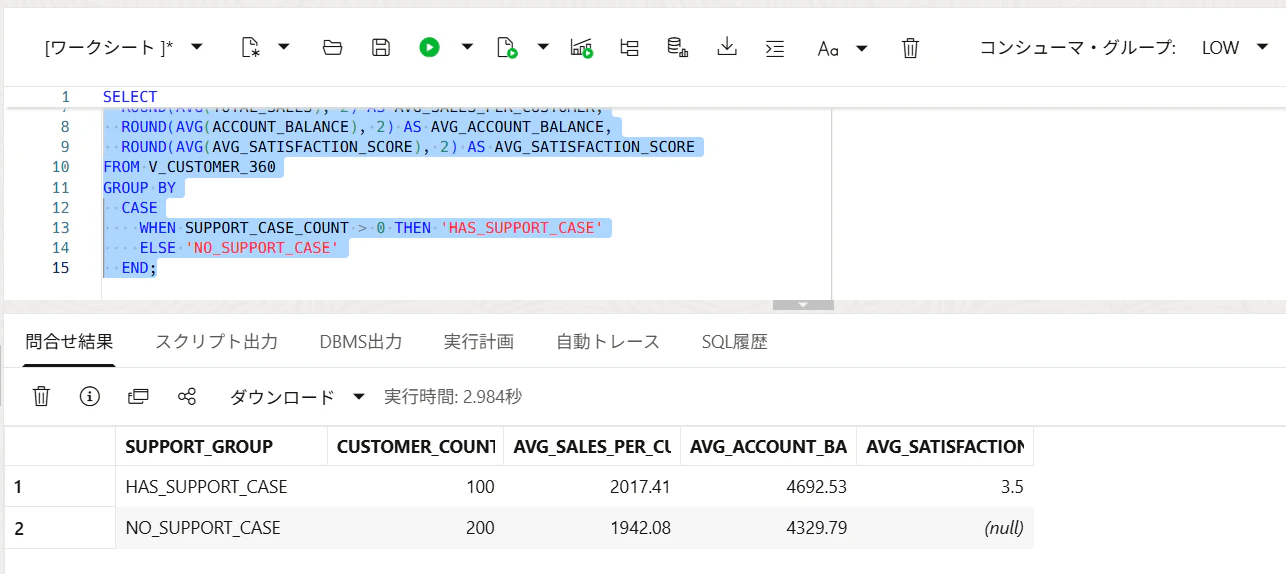The height and width of the screenshot is (574, 1286).
Task: Select the cell with value 4692.53
Action: (768, 487)
